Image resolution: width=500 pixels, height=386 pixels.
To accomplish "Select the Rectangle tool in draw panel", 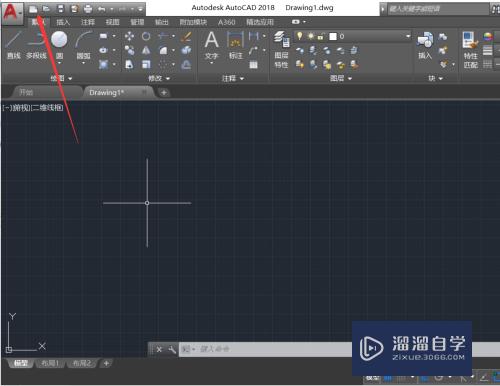I will (103, 36).
